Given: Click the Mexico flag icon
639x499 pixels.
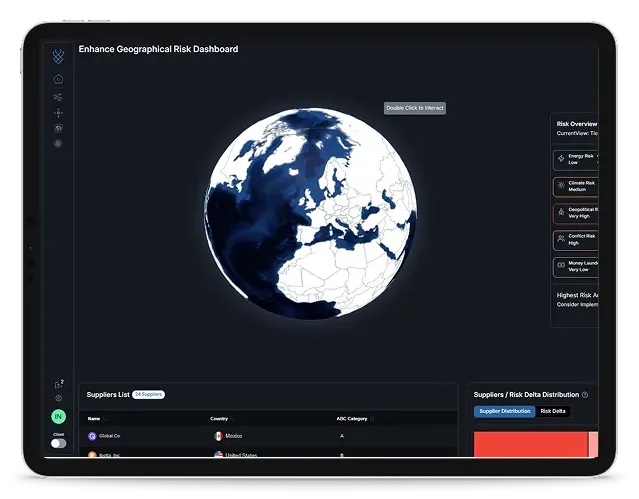Looking at the screenshot, I should [218, 436].
